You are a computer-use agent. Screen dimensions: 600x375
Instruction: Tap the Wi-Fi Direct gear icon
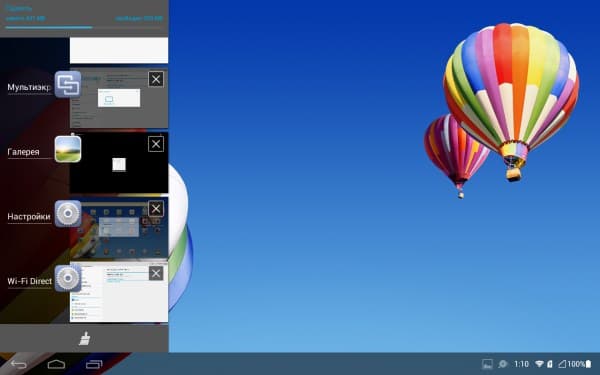coord(68,278)
